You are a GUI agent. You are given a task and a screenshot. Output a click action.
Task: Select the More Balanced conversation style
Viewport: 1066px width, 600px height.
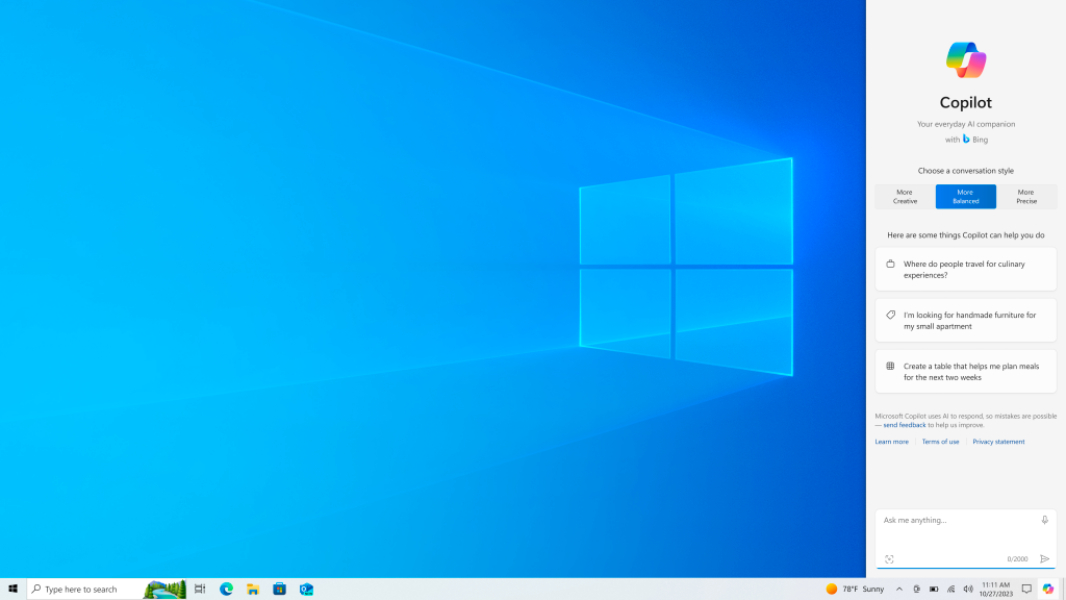(x=965, y=196)
